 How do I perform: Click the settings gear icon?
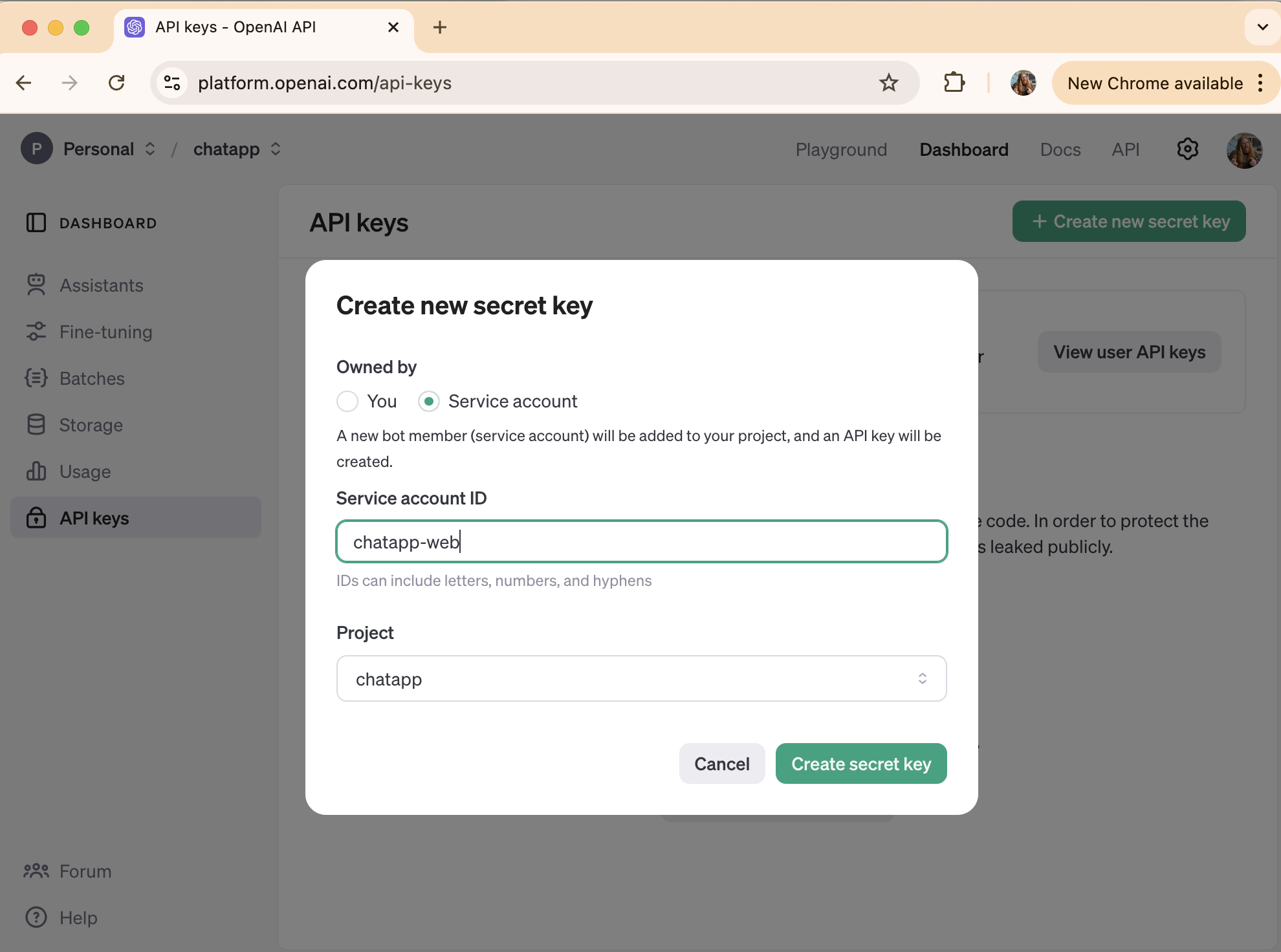pos(1187,149)
